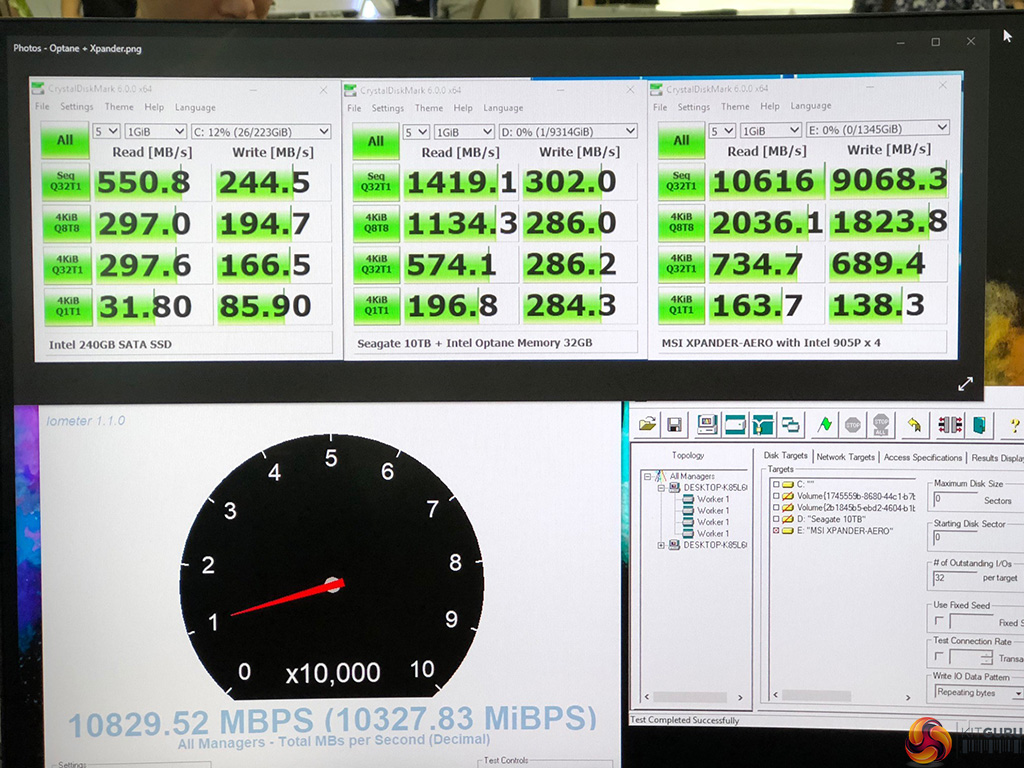Click the # of Outstanding I/Os field
The height and width of the screenshot is (768, 1024).
(956, 578)
